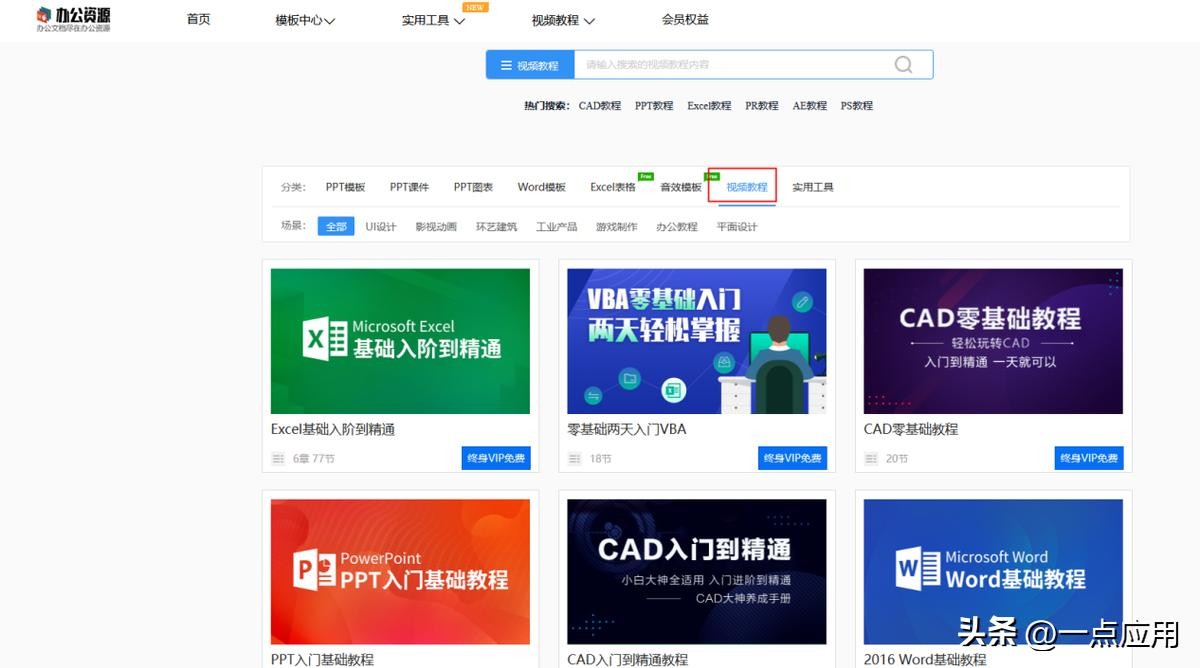
Task: Go to the 首页 menu item
Action: click(x=198, y=19)
